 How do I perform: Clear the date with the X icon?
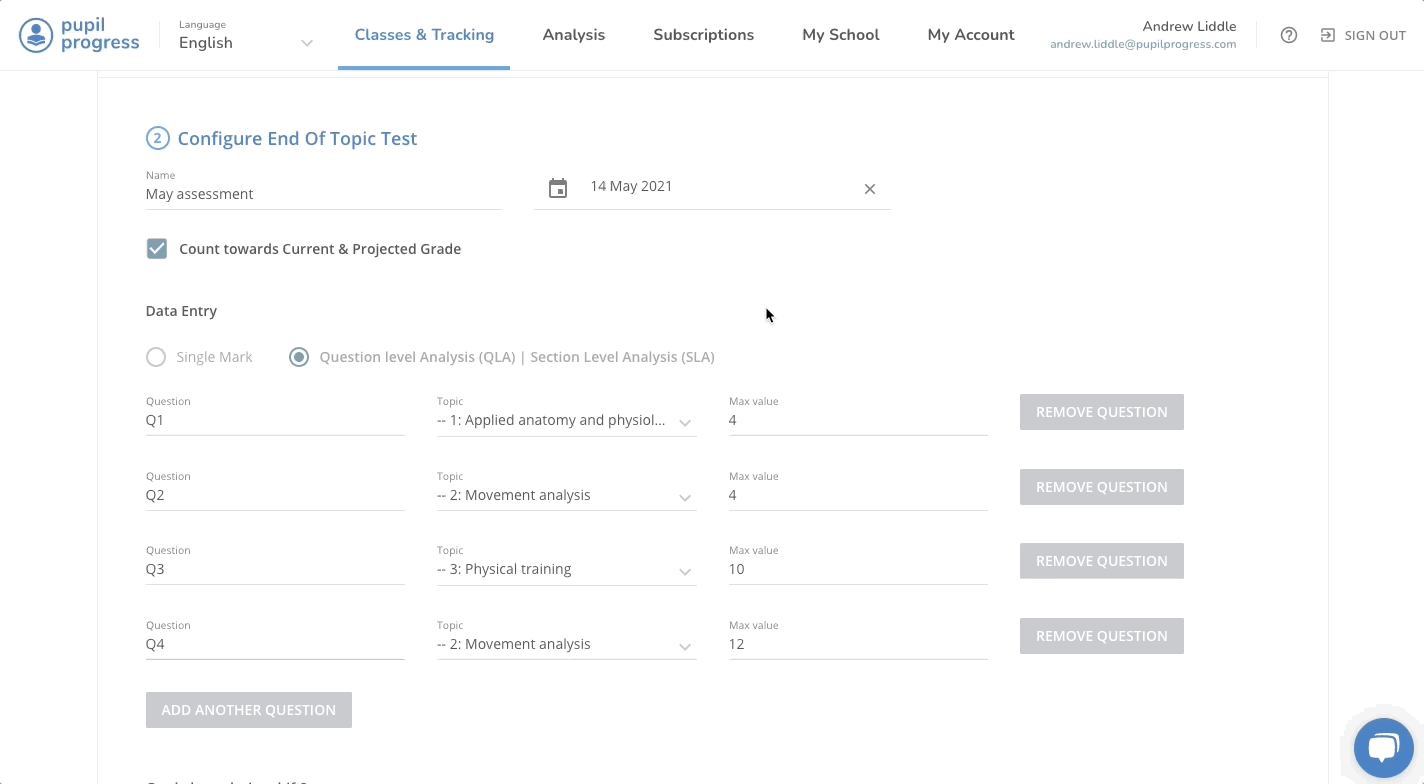coord(869,189)
